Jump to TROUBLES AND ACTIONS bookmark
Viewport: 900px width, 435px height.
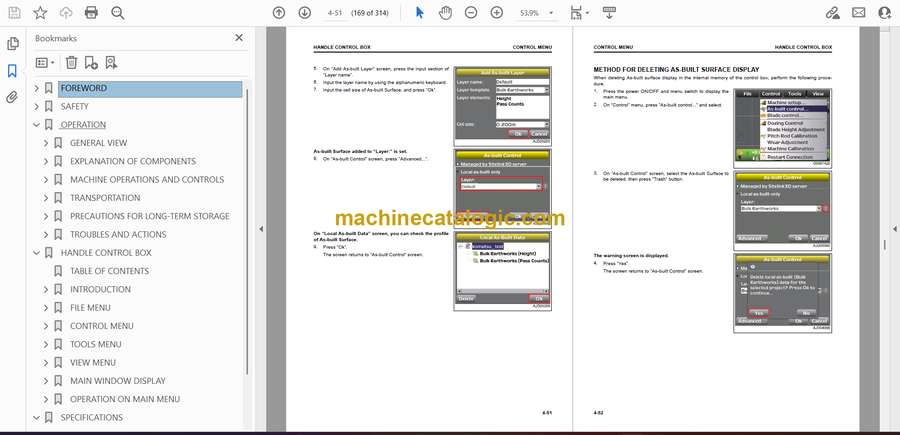(118, 235)
